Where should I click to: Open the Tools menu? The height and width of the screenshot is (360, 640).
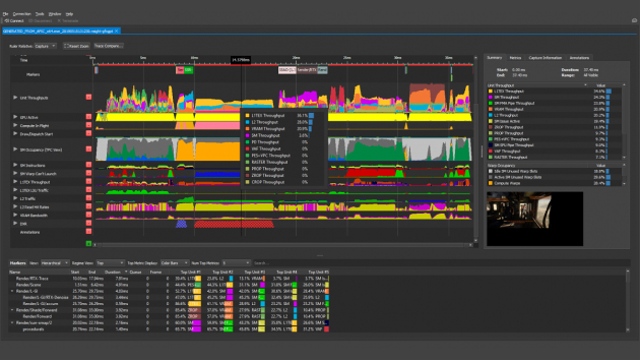(x=40, y=14)
